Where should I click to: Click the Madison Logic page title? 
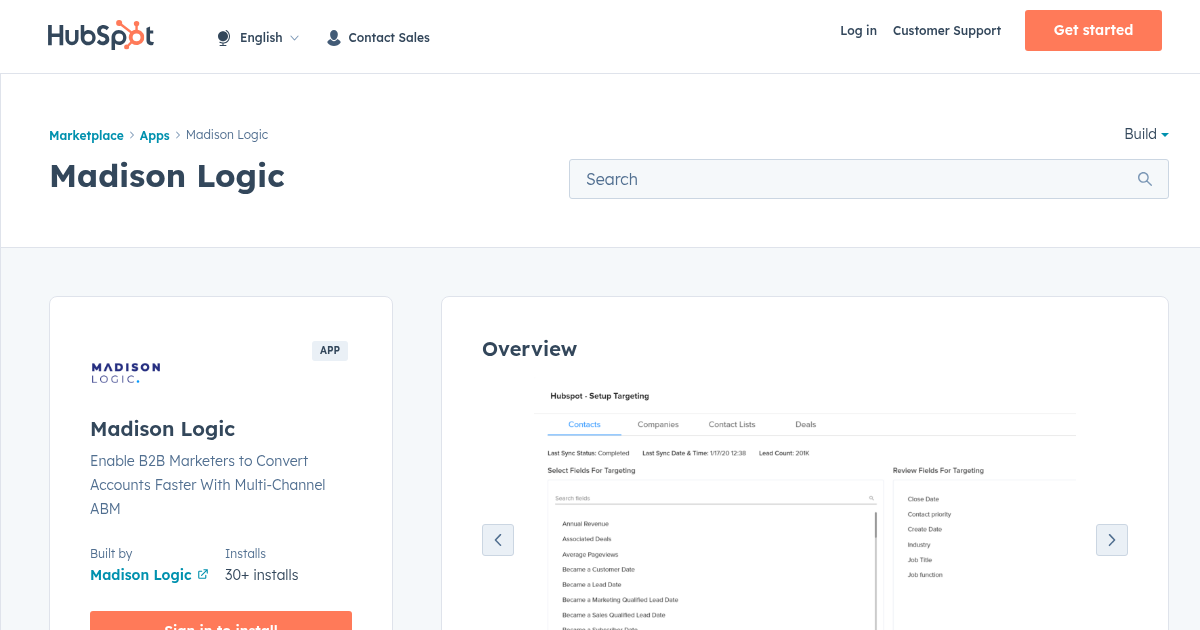(x=167, y=176)
